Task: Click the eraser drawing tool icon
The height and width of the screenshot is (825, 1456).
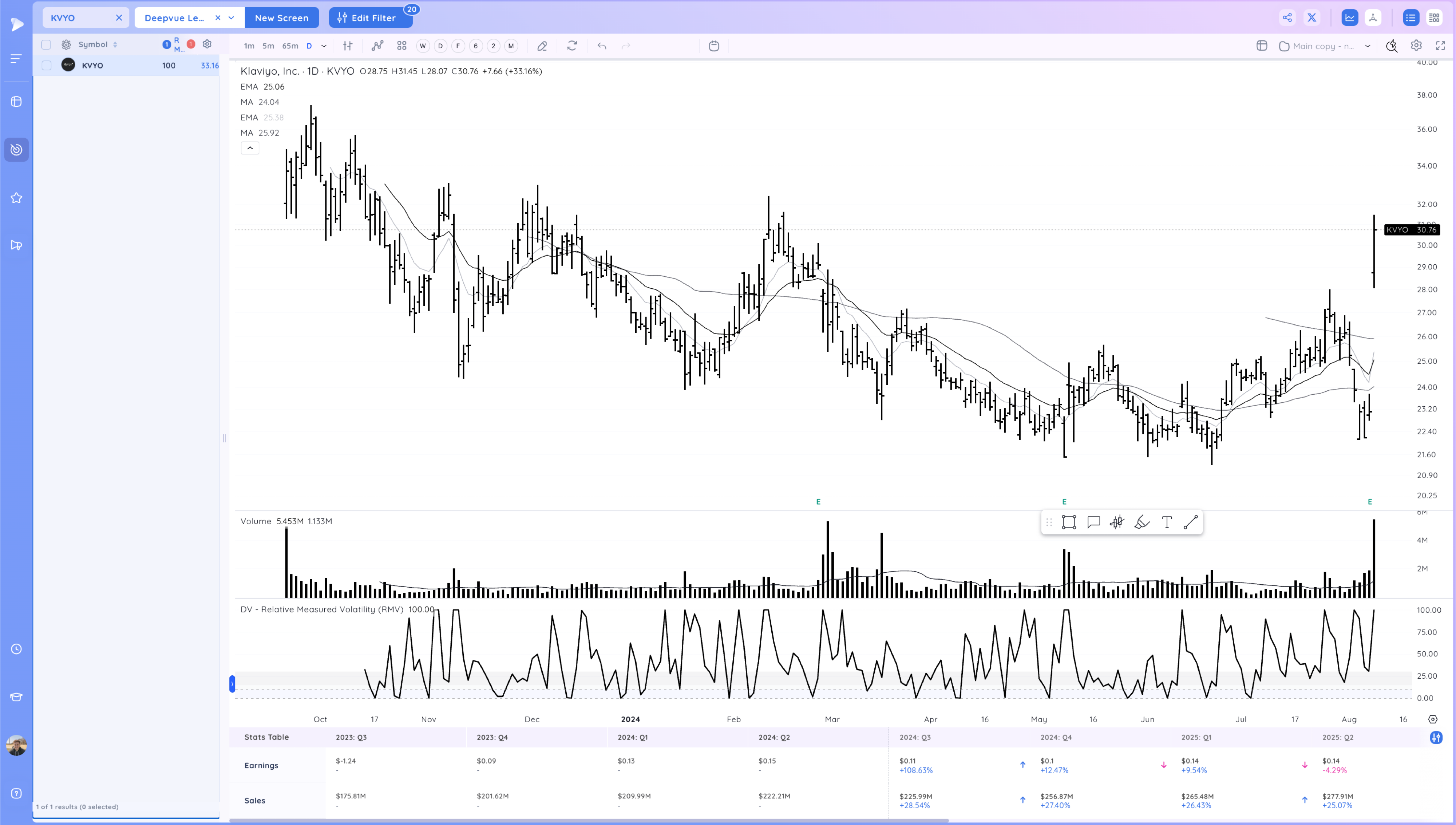Action: coord(542,46)
